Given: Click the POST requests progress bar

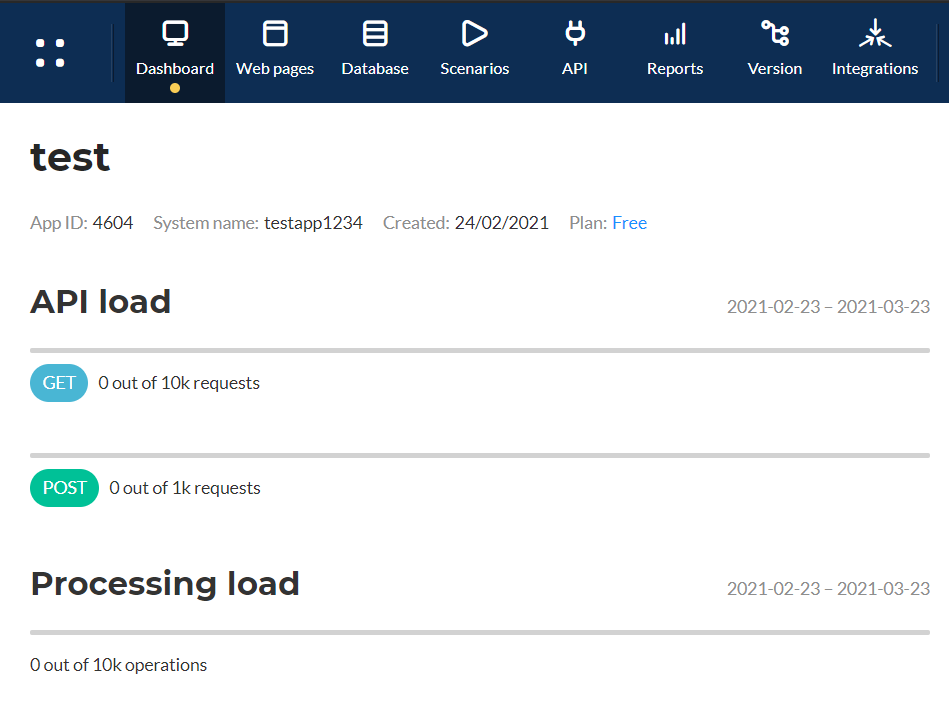Looking at the screenshot, I should coord(480,456).
